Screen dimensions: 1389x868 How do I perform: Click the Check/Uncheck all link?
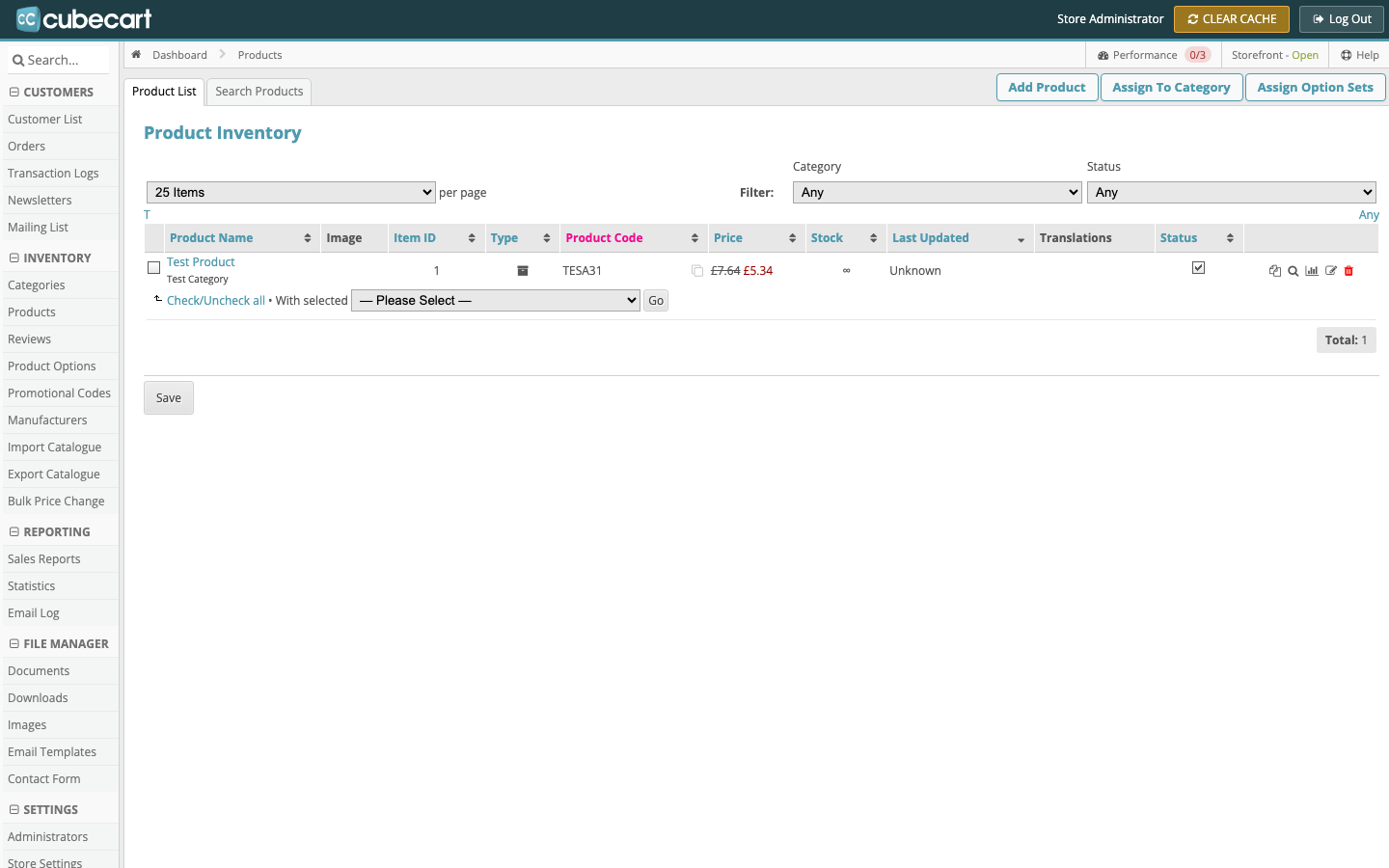coord(216,301)
